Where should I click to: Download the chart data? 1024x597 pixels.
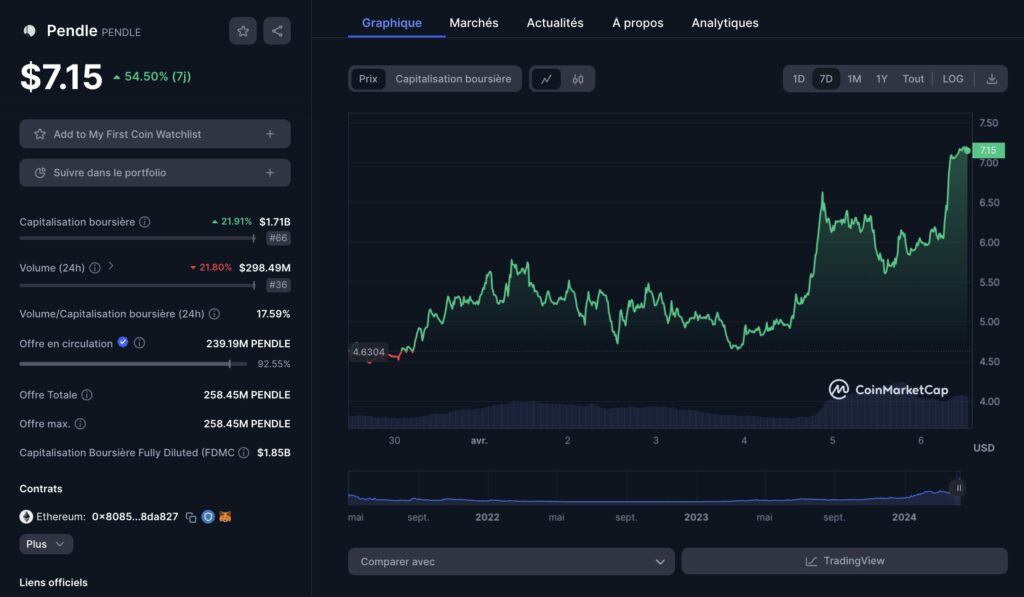click(991, 79)
